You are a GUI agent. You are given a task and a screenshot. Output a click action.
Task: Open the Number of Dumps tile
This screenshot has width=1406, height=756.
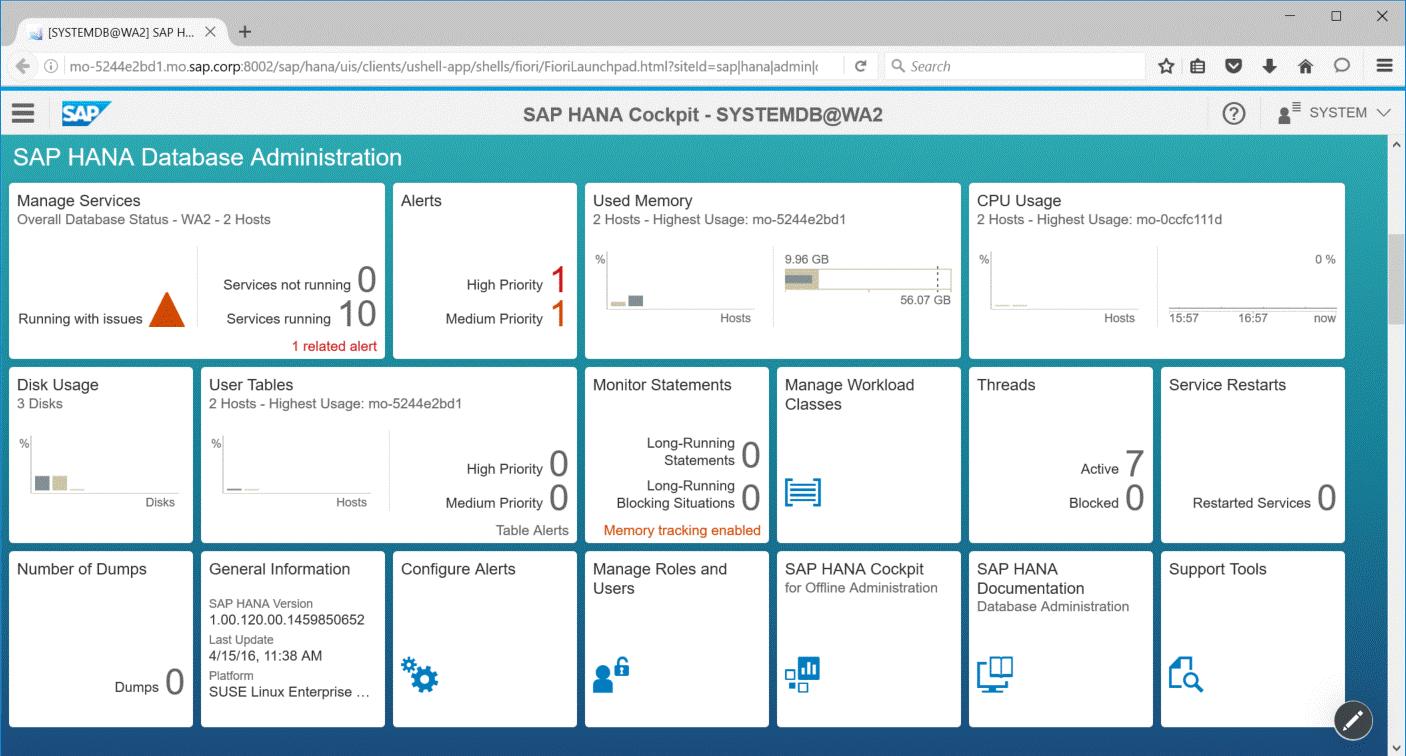pyautogui.click(x=101, y=638)
